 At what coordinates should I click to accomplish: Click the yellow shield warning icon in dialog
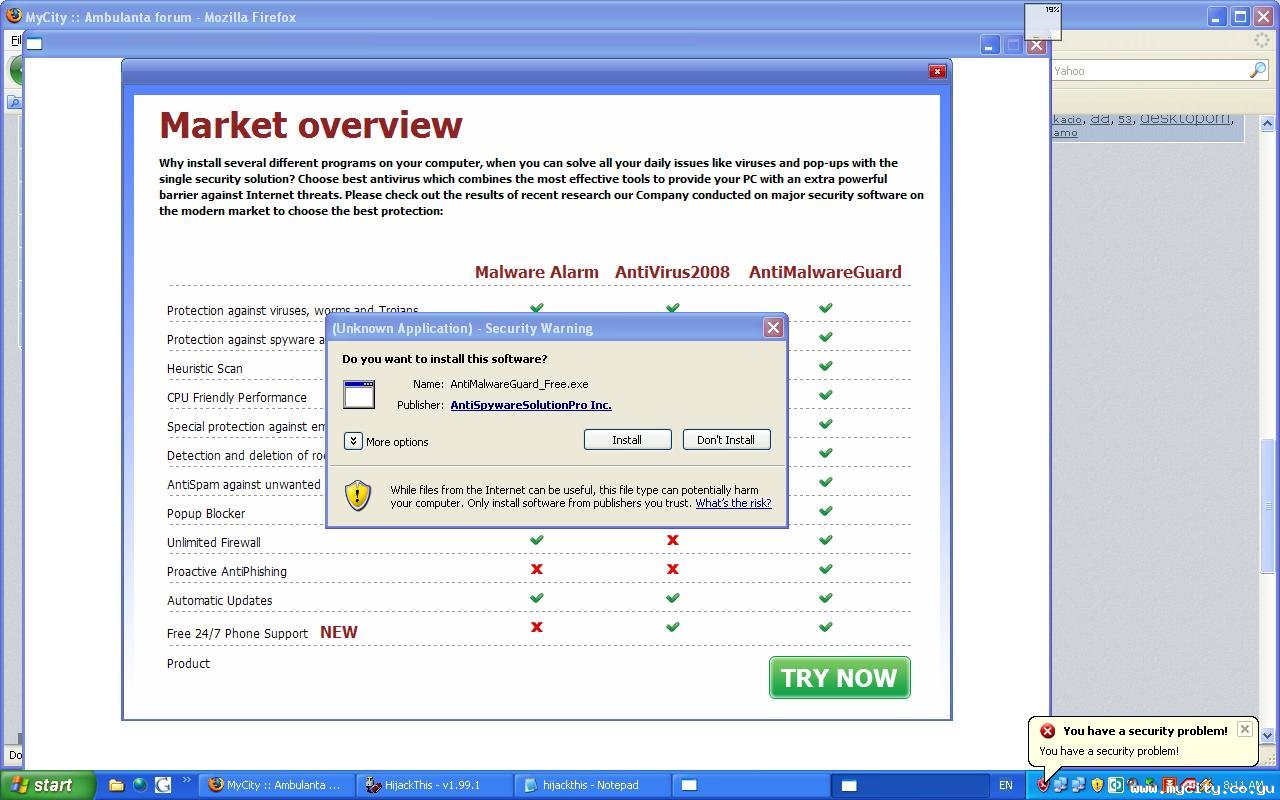pos(358,496)
